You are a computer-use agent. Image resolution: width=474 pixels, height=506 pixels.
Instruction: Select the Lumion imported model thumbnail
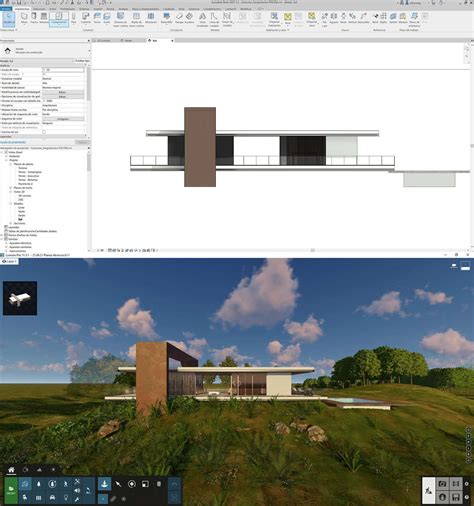pyautogui.click(x=20, y=298)
